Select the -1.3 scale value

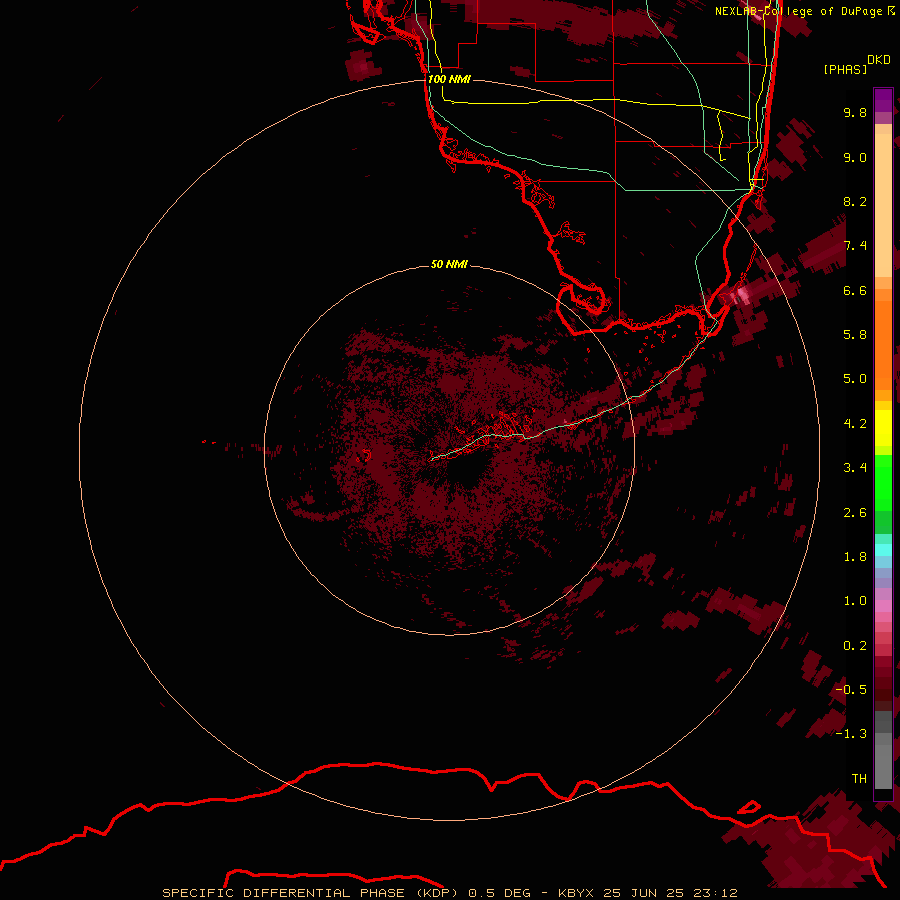[x=851, y=734]
